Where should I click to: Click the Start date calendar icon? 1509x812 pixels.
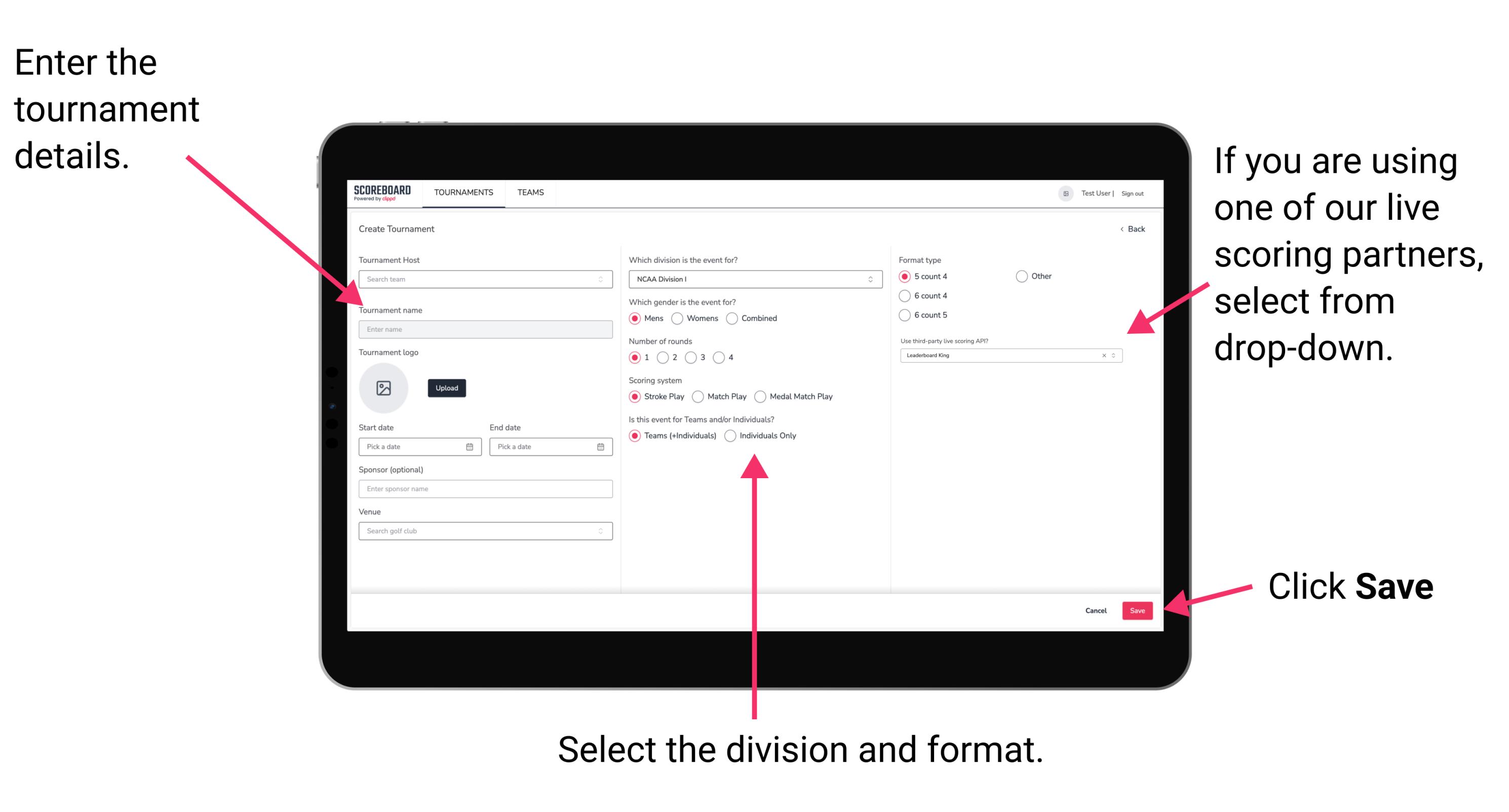(x=471, y=446)
